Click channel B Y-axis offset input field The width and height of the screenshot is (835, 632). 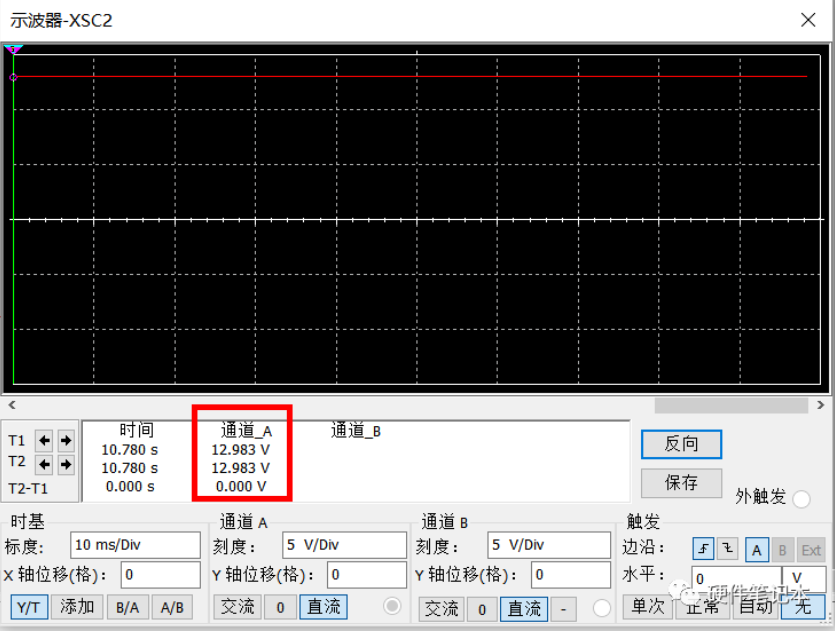570,575
